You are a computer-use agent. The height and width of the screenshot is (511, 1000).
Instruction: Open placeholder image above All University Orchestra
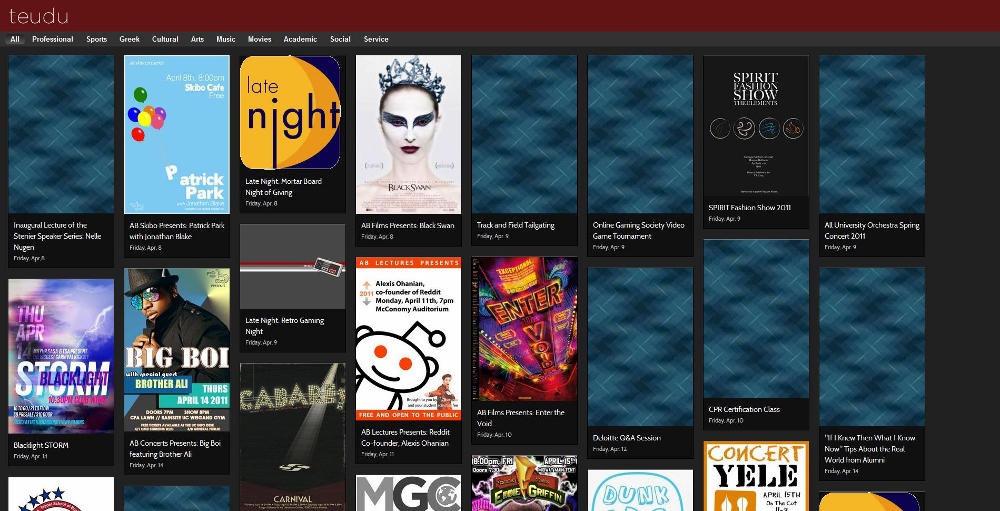pyautogui.click(x=872, y=134)
